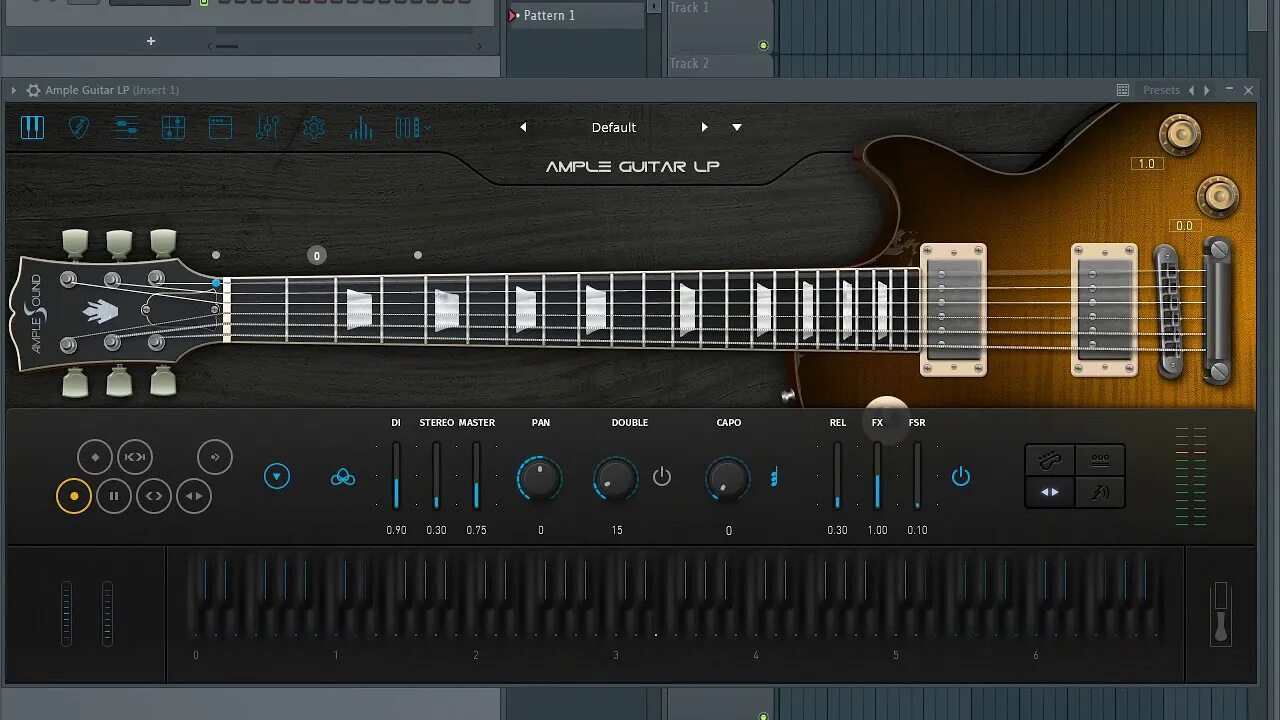Open the blue circled down-arrow menu

[277, 476]
